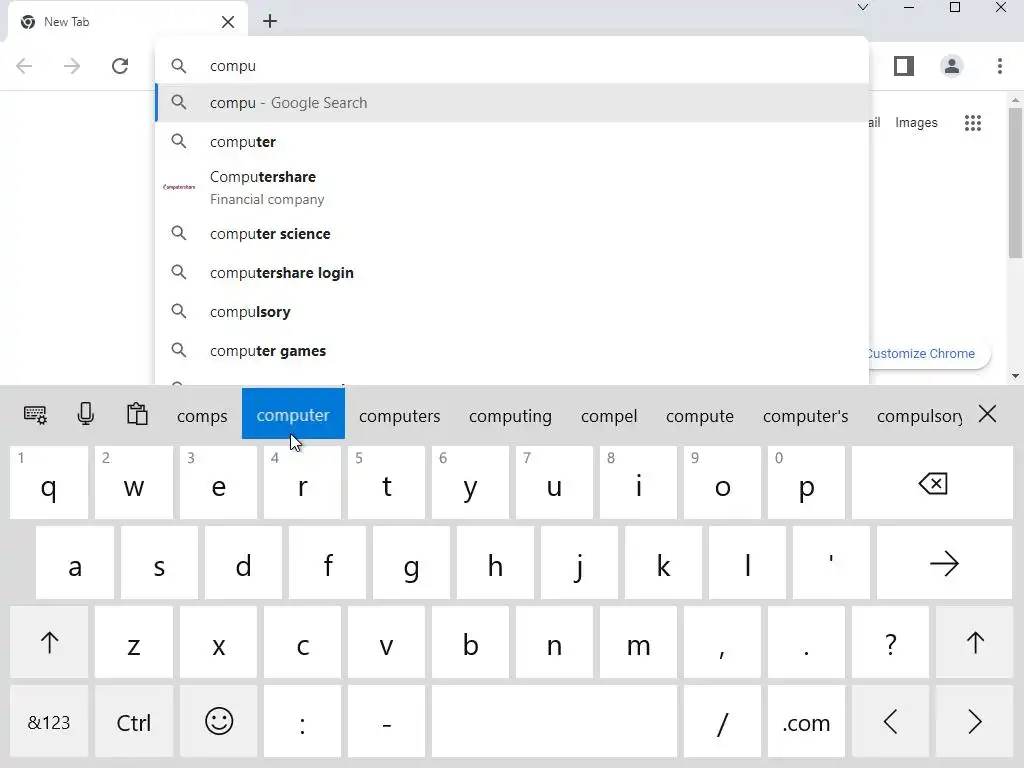This screenshot has height=768, width=1024.
Task: Select the 'comps' keyboard suggestion
Action: point(202,415)
